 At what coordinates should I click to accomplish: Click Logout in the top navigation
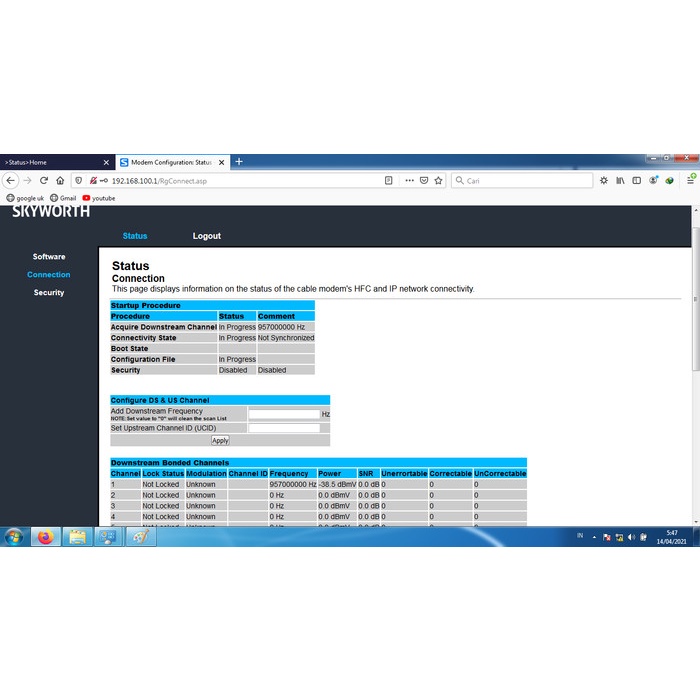pos(207,236)
